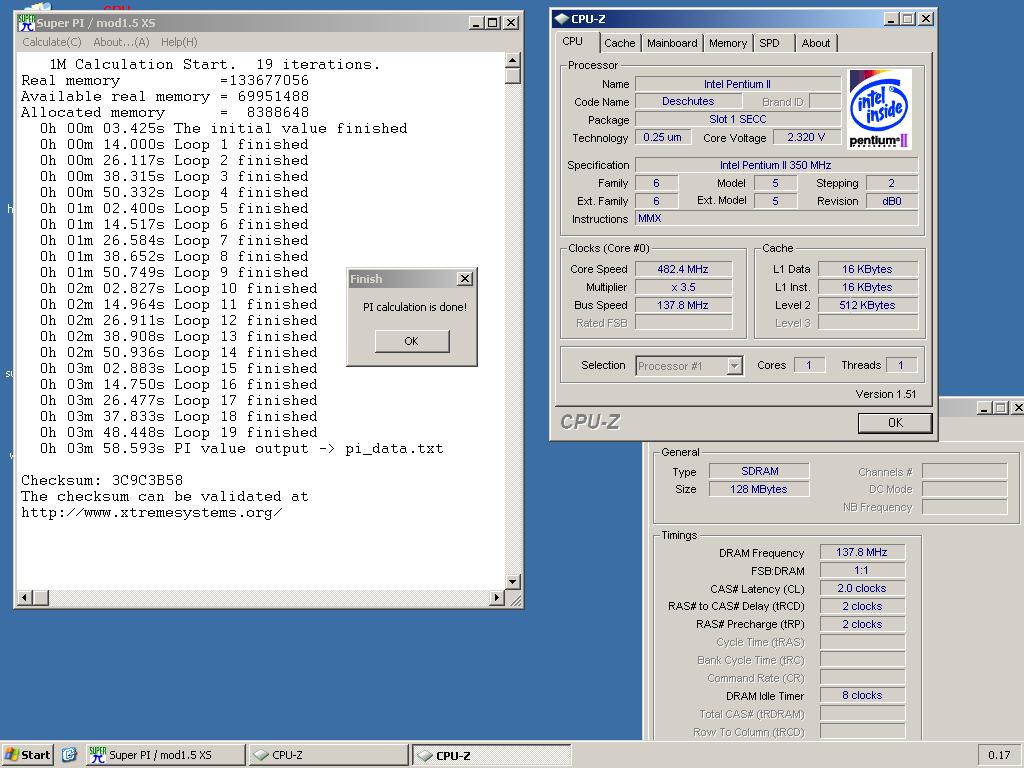This screenshot has width=1024, height=768.
Task: Click the Super PI scroll up arrow
Action: tap(513, 61)
